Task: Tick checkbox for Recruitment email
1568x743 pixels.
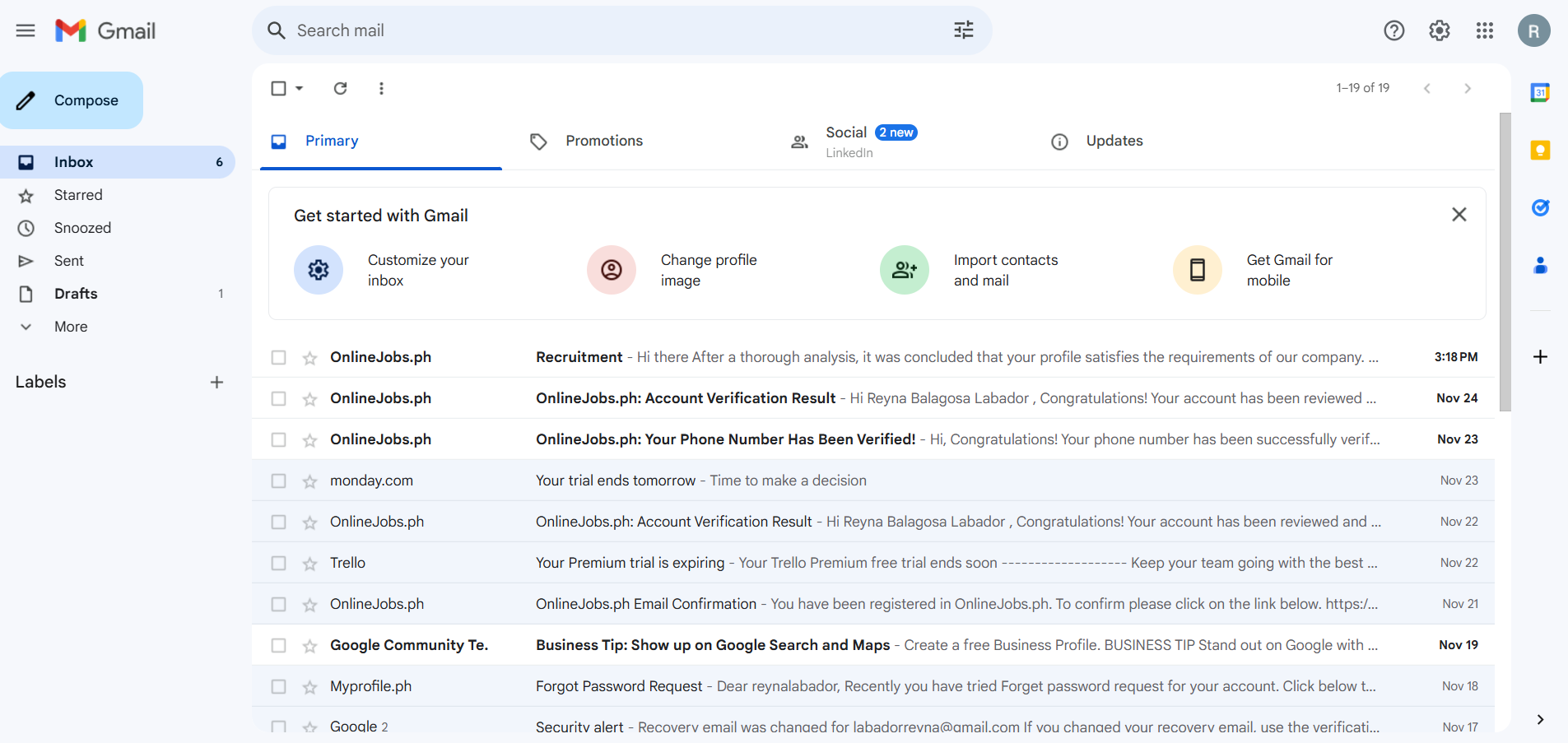Action: tap(279, 358)
